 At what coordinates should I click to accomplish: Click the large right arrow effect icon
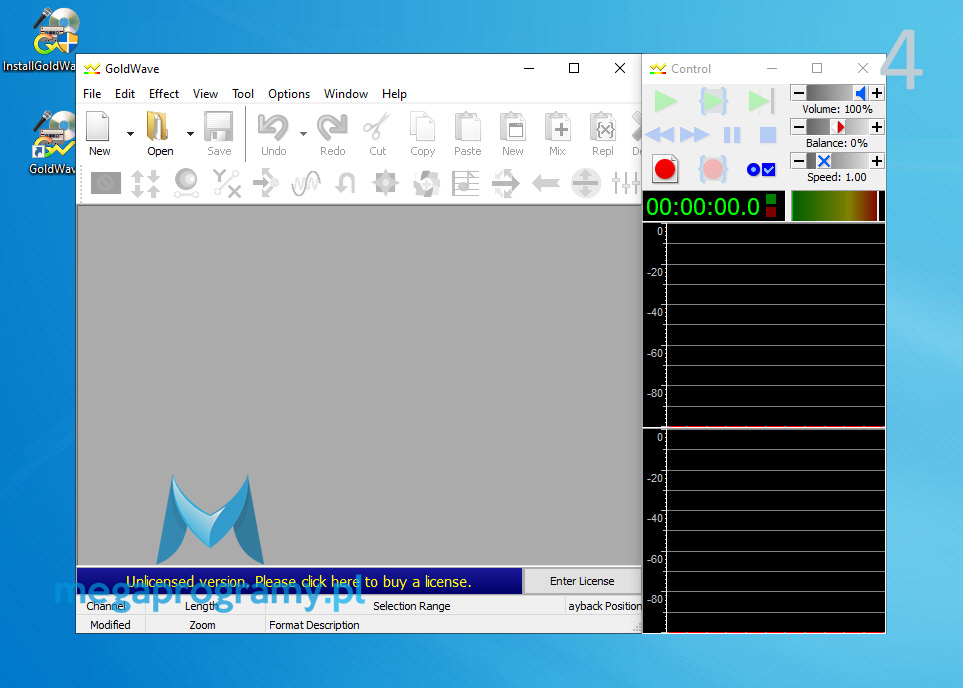click(505, 183)
